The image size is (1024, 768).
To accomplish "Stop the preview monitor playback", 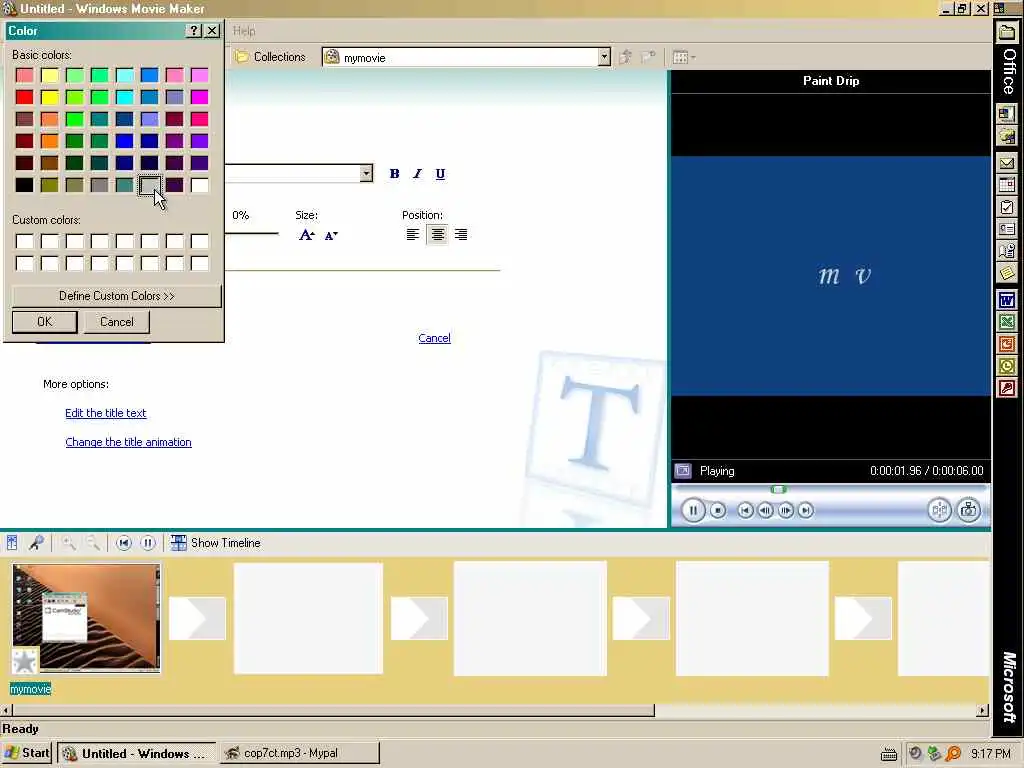I will point(718,510).
